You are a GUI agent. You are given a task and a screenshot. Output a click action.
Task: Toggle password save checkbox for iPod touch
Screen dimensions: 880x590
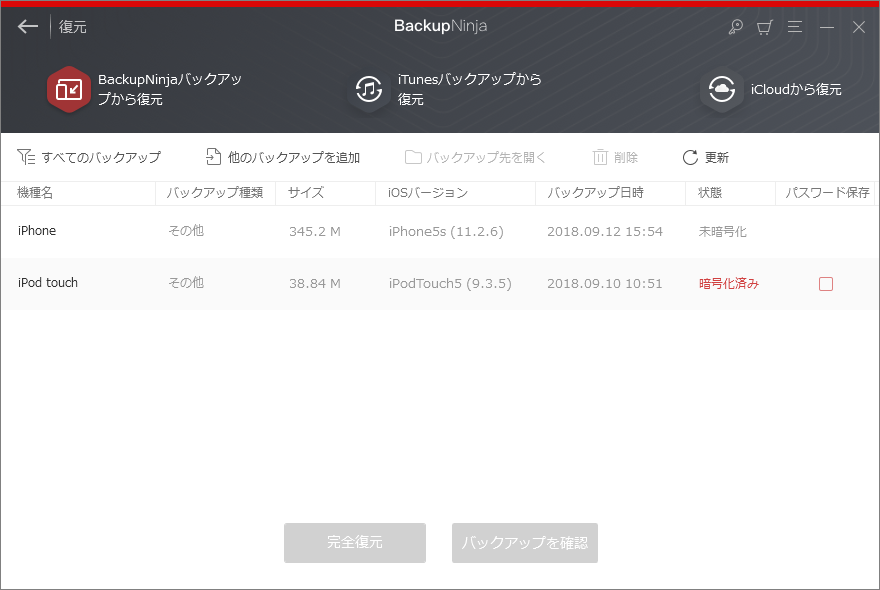(826, 284)
